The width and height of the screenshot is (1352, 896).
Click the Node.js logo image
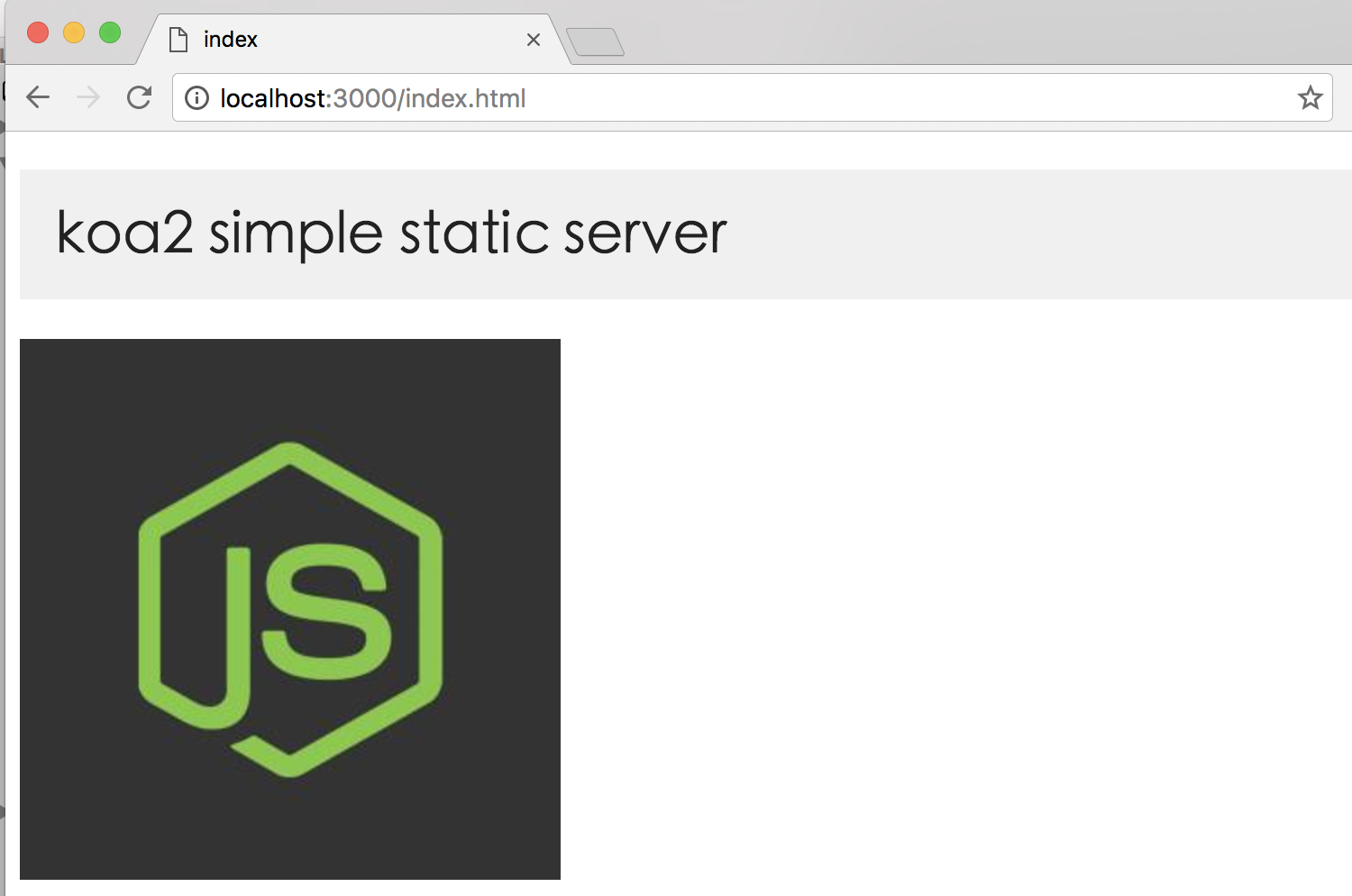click(x=290, y=609)
